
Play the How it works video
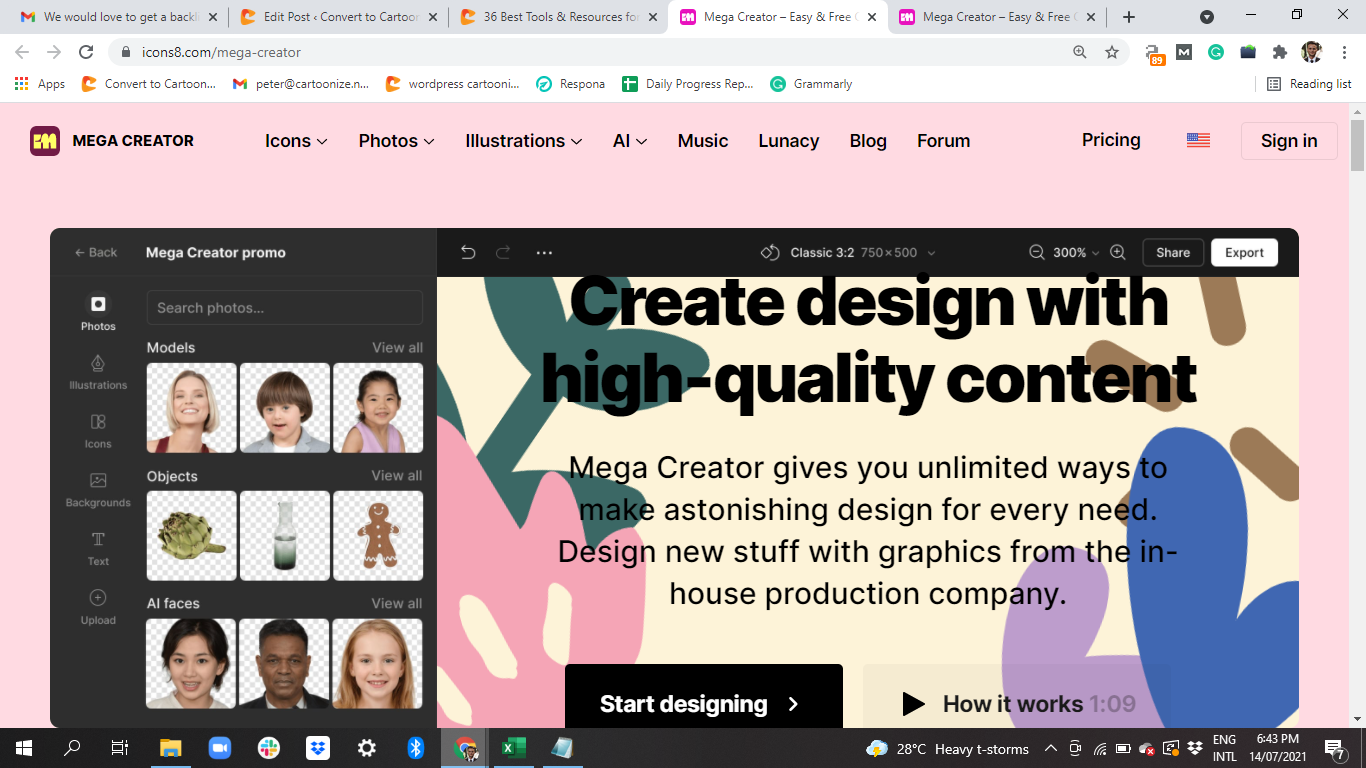click(x=1016, y=697)
